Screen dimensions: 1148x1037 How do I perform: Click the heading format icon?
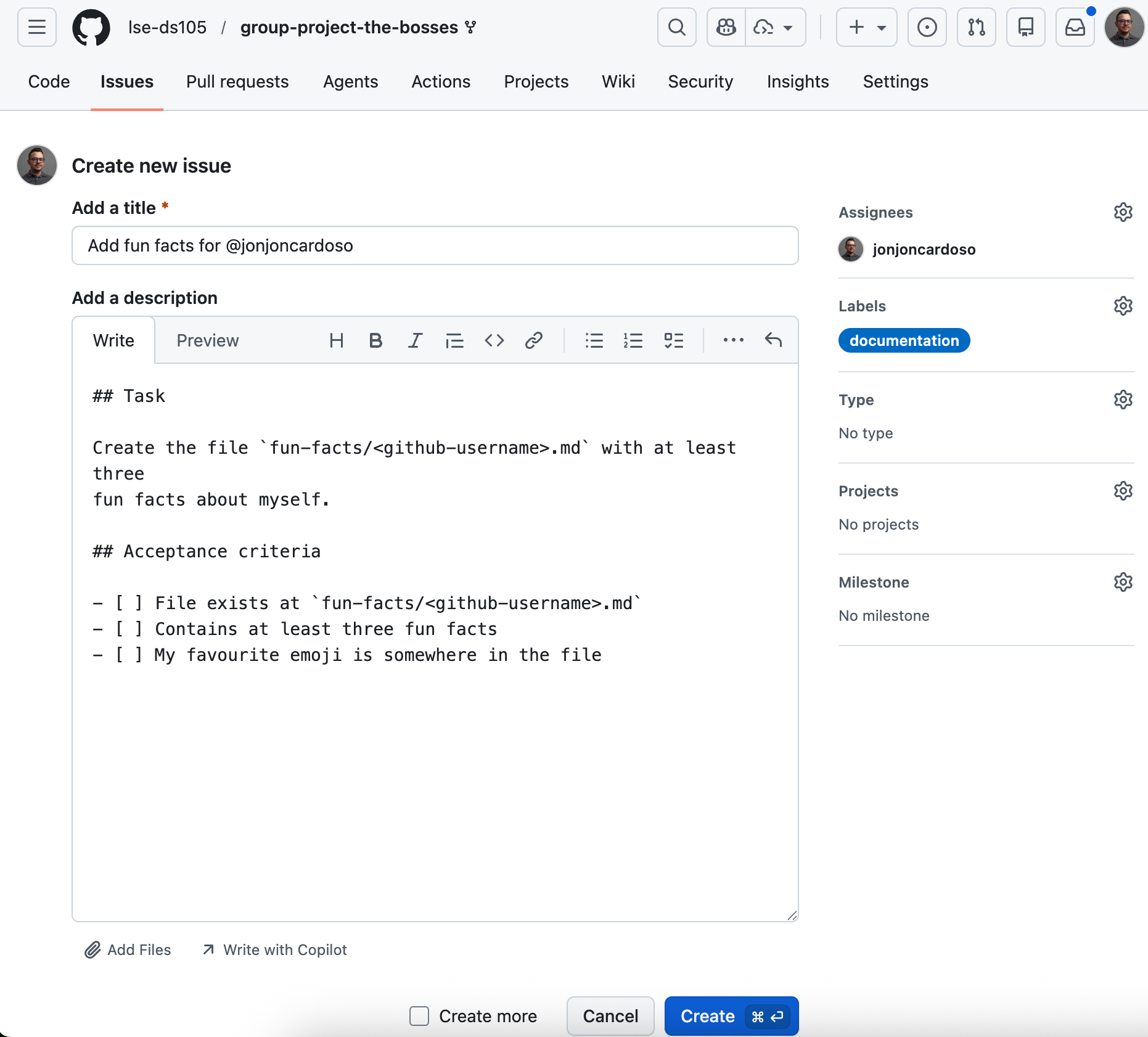(336, 340)
